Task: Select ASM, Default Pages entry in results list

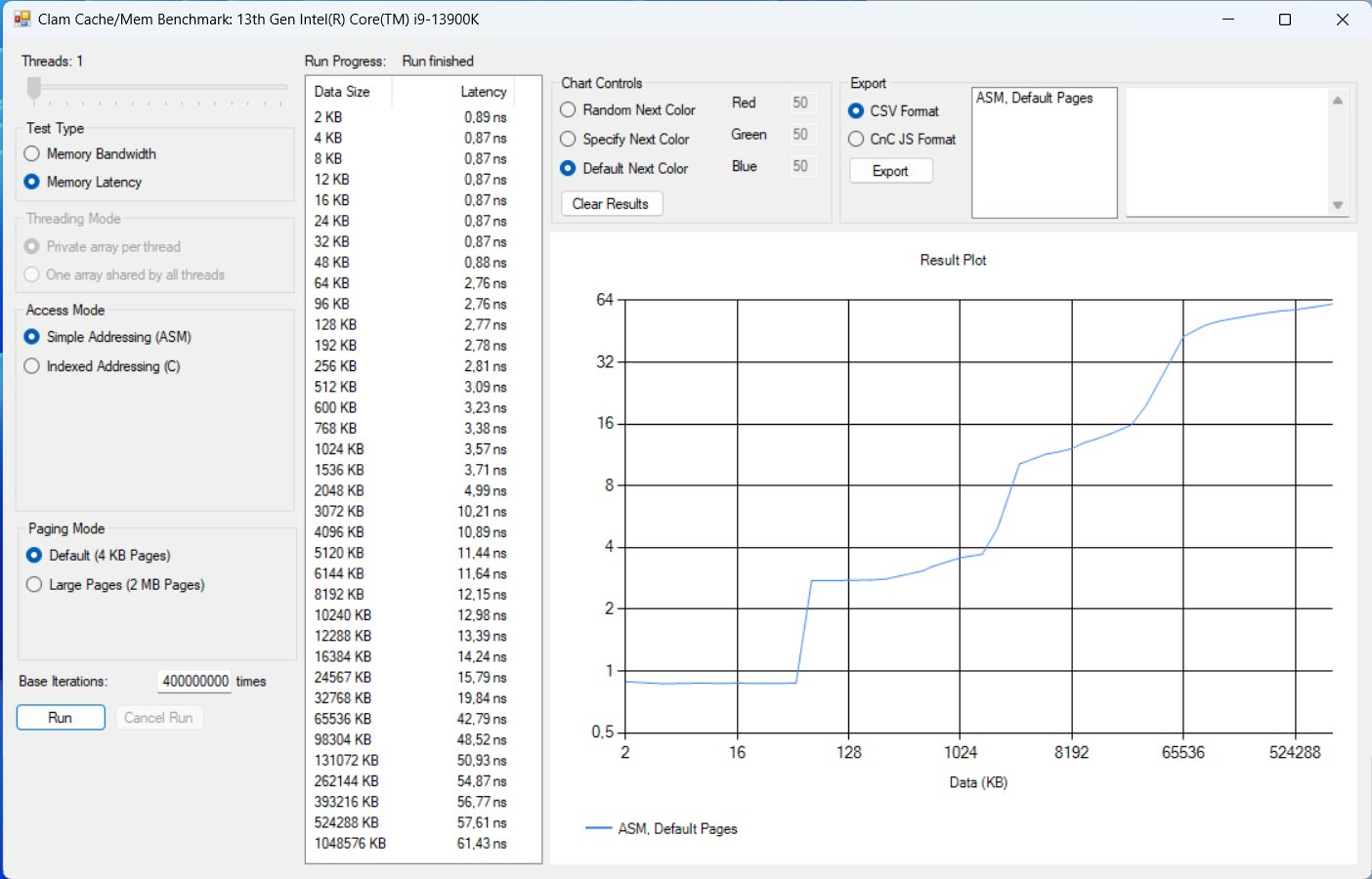Action: point(1034,98)
